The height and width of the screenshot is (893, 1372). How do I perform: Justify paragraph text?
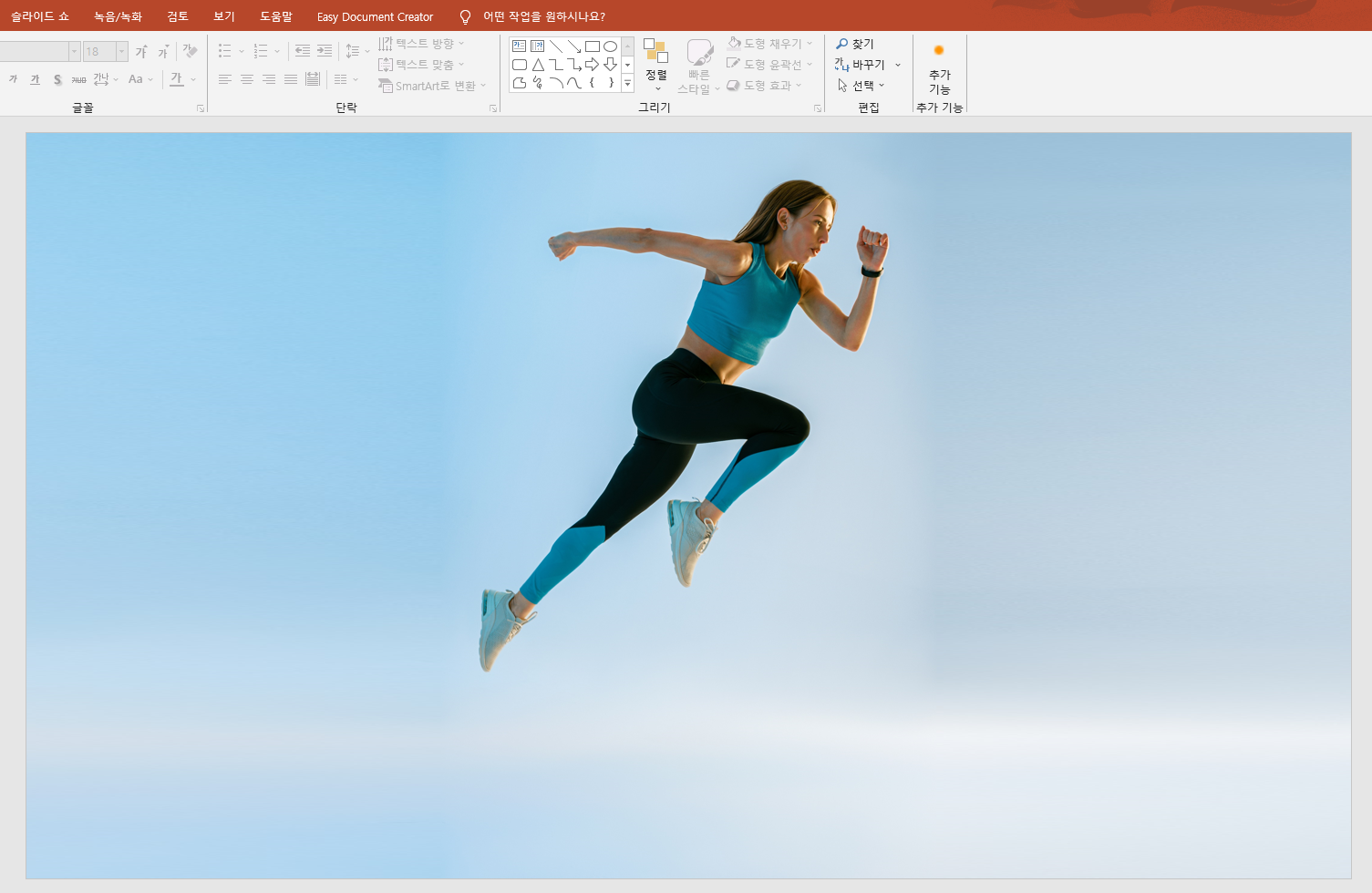pyautogui.click(x=291, y=79)
